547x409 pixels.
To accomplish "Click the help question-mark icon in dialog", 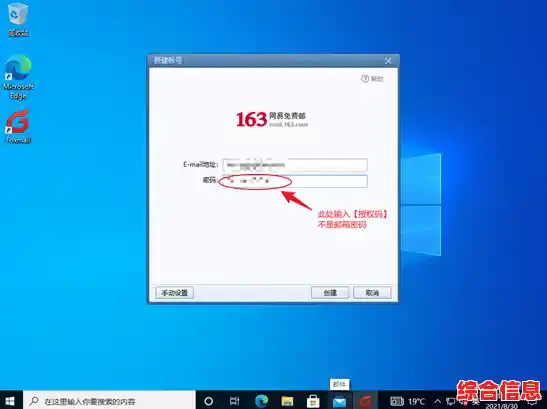I will click(x=365, y=79).
